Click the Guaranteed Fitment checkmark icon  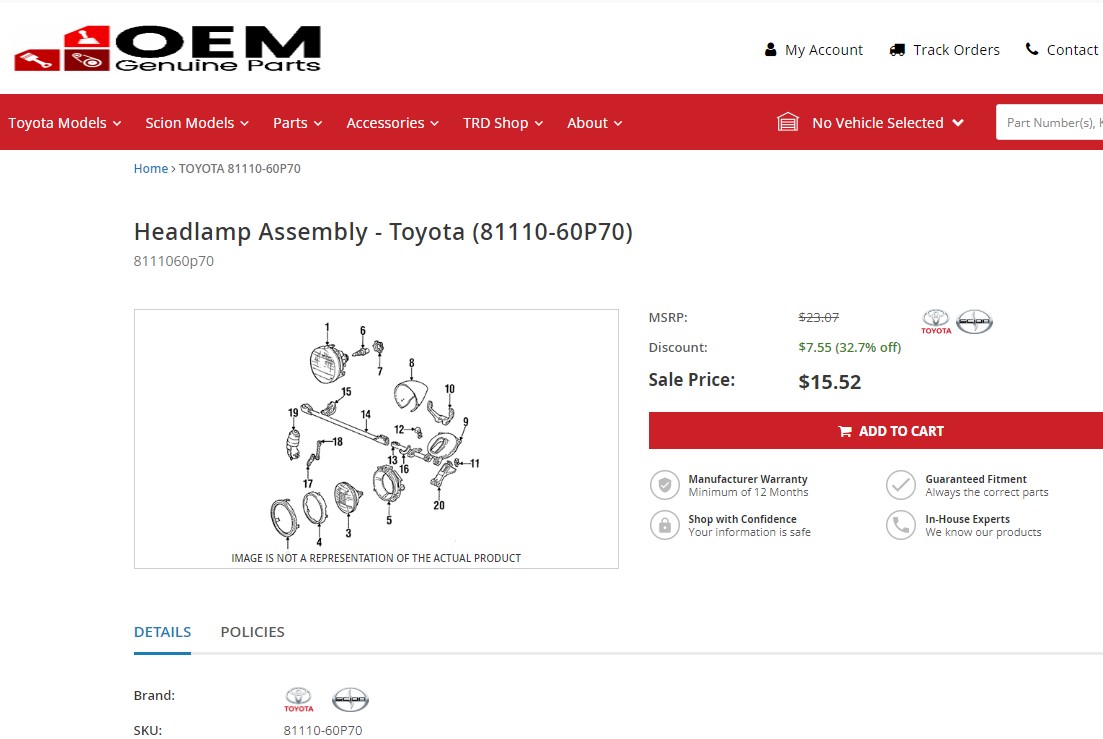click(x=901, y=486)
